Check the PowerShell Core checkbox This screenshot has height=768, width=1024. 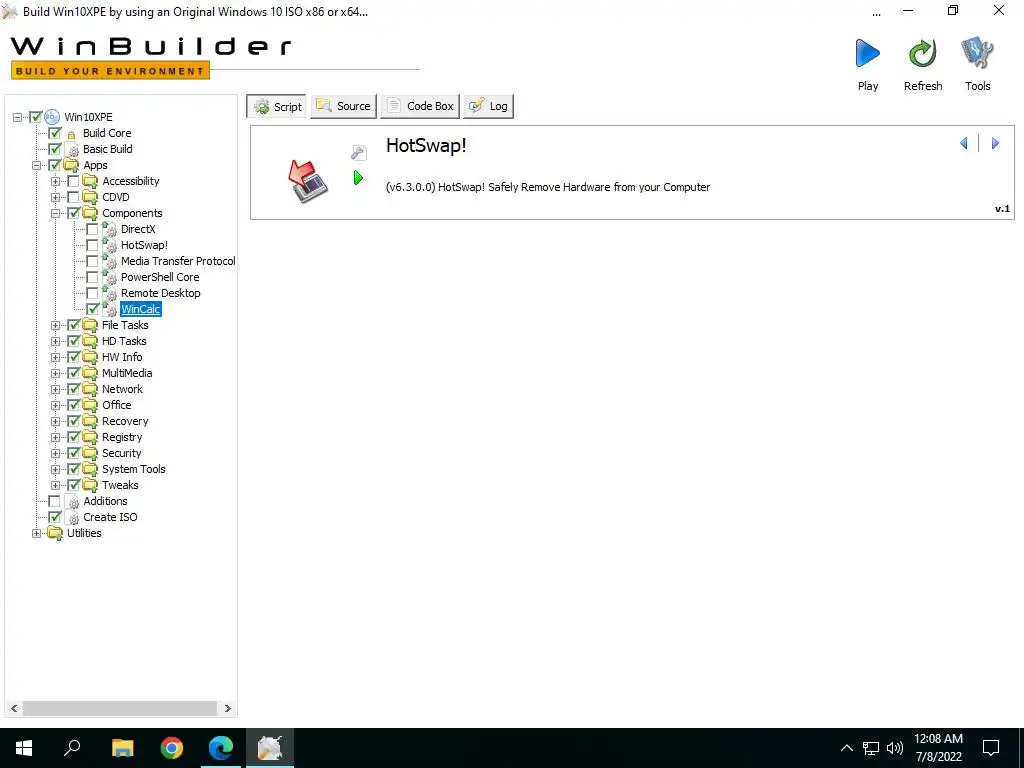coord(92,278)
